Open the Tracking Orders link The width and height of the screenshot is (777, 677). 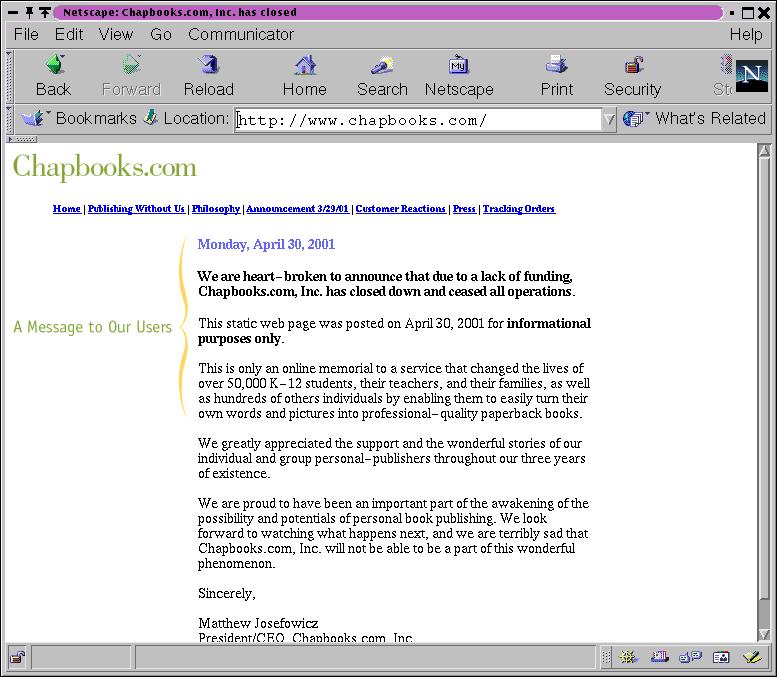coord(519,209)
